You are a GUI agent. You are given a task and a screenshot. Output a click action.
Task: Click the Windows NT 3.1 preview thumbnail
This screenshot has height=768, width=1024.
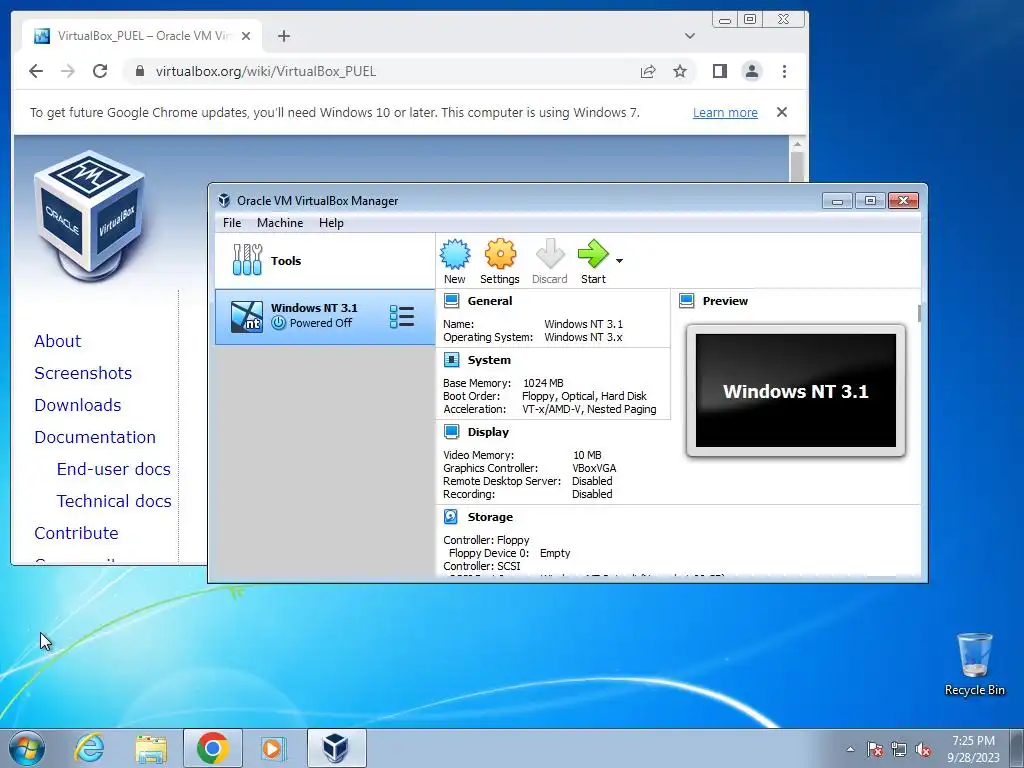(x=795, y=391)
